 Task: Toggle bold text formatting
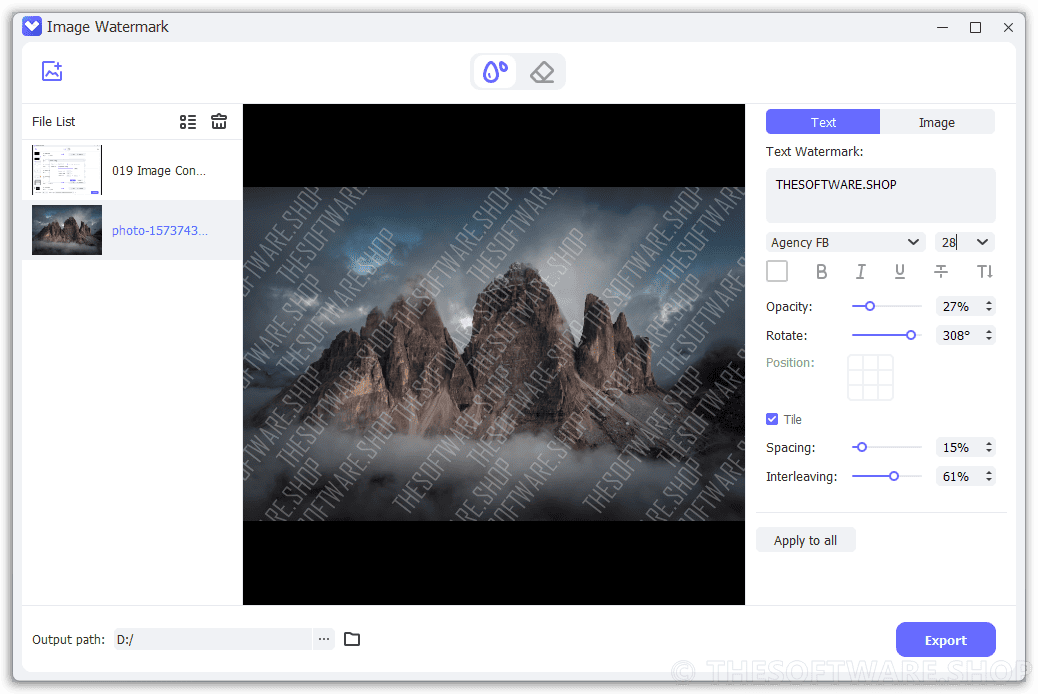(821, 272)
